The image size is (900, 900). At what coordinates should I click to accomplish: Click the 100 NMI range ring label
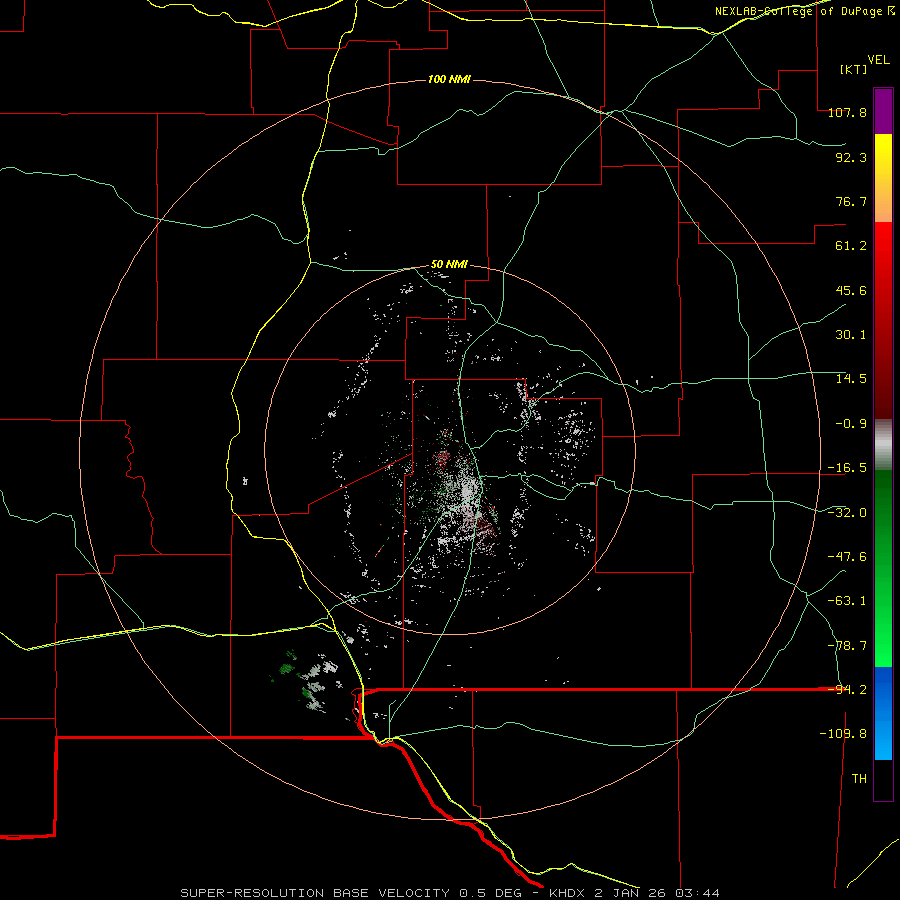449,79
